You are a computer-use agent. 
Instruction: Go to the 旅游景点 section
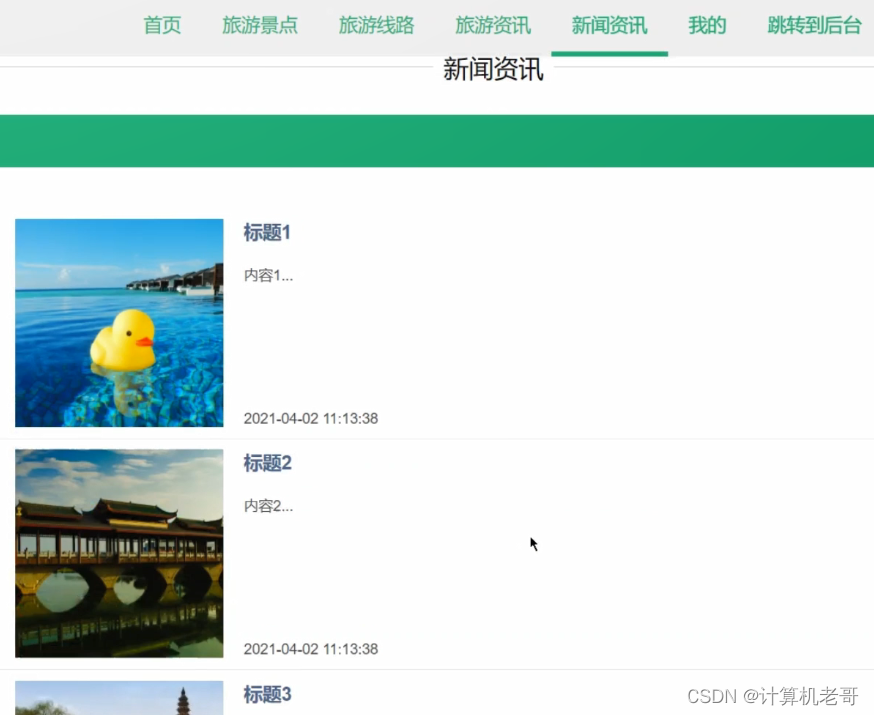(x=260, y=26)
